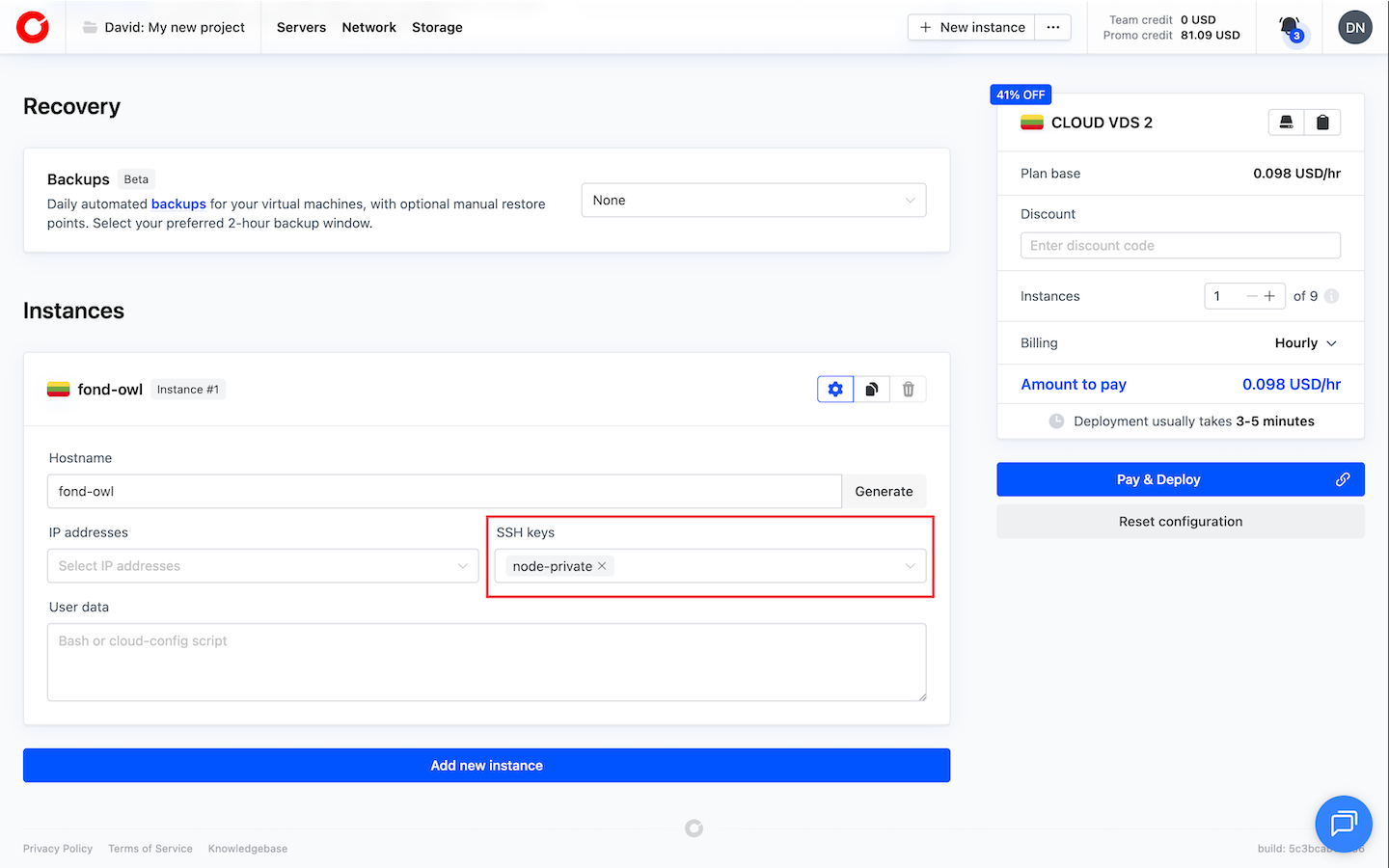The image size is (1389, 868).
Task: Expand the IP addresses dropdown
Action: (x=262, y=566)
